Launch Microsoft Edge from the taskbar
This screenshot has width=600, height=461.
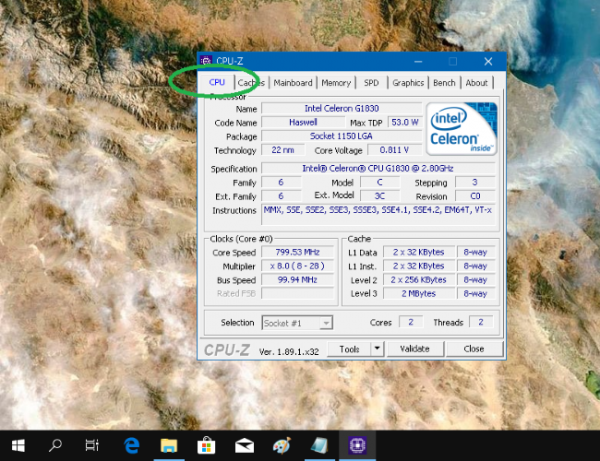(x=131, y=445)
